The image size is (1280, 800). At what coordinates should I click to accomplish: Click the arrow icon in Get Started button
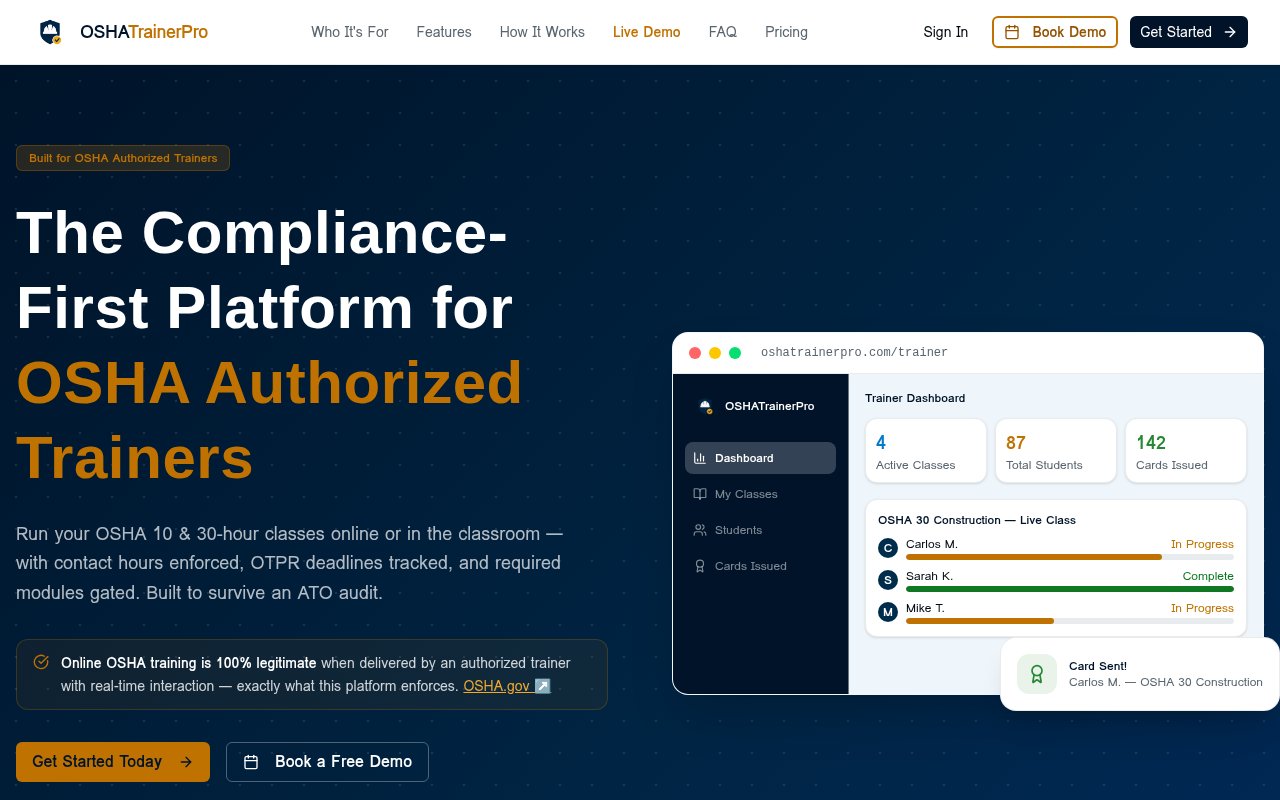(1230, 32)
